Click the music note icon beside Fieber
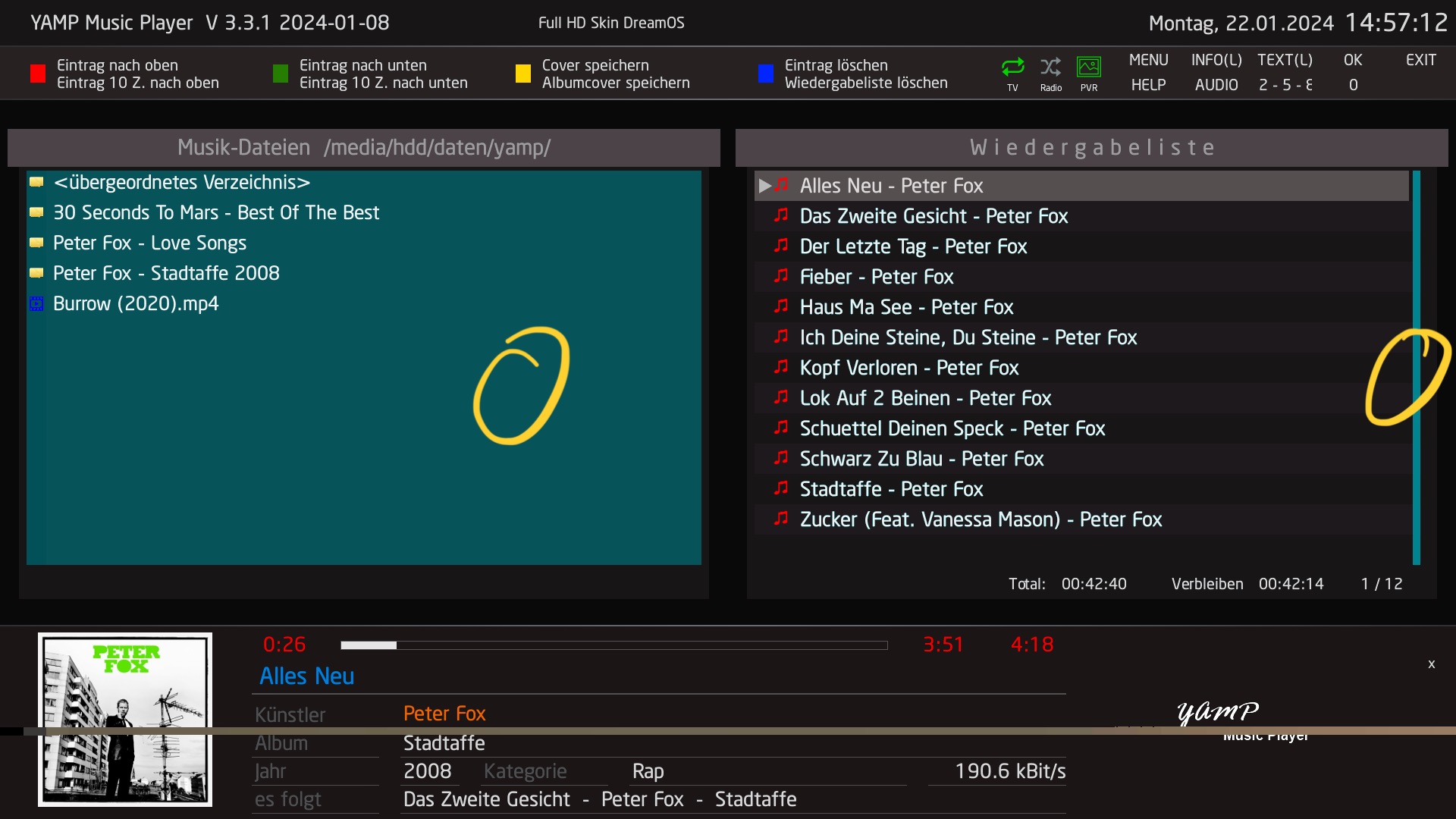1456x819 pixels. pyautogui.click(x=781, y=276)
